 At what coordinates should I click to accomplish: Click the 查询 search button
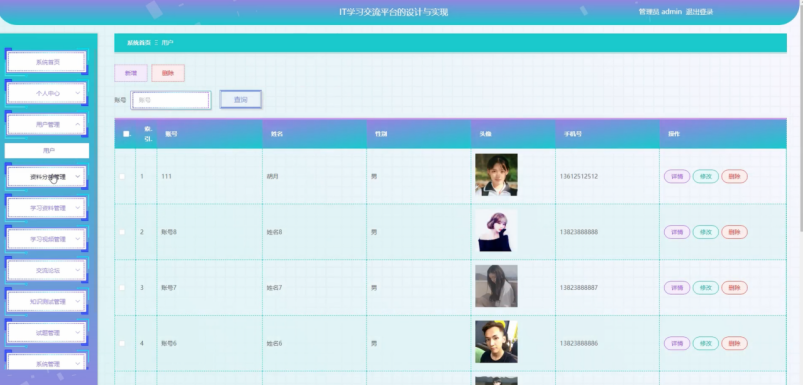pos(241,99)
